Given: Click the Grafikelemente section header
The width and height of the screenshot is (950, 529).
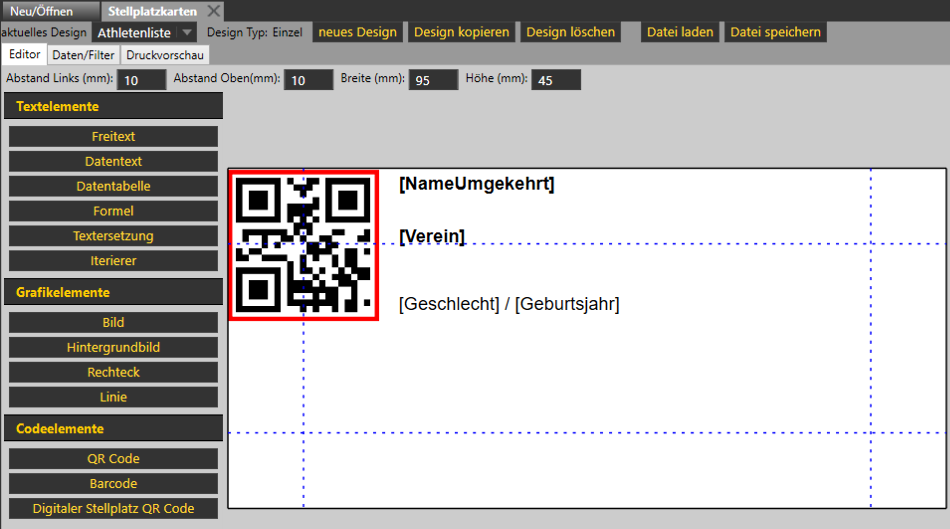Looking at the screenshot, I should pyautogui.click(x=113, y=292).
